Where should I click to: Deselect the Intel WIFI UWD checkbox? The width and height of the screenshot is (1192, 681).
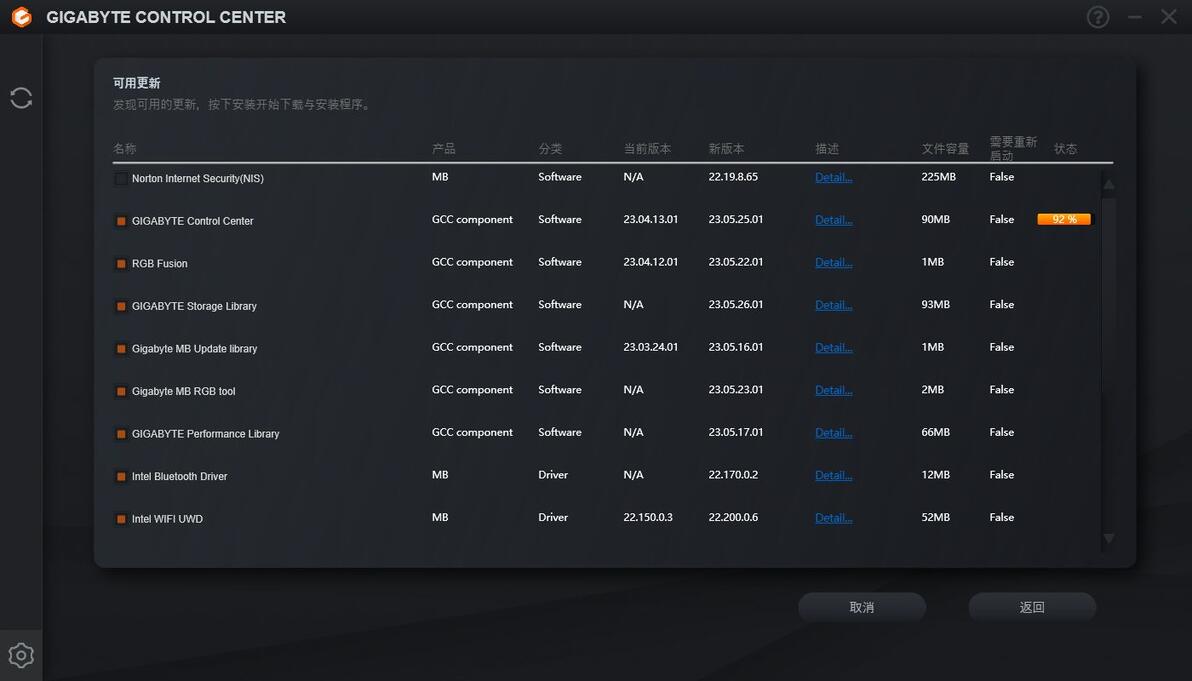pyautogui.click(x=121, y=520)
